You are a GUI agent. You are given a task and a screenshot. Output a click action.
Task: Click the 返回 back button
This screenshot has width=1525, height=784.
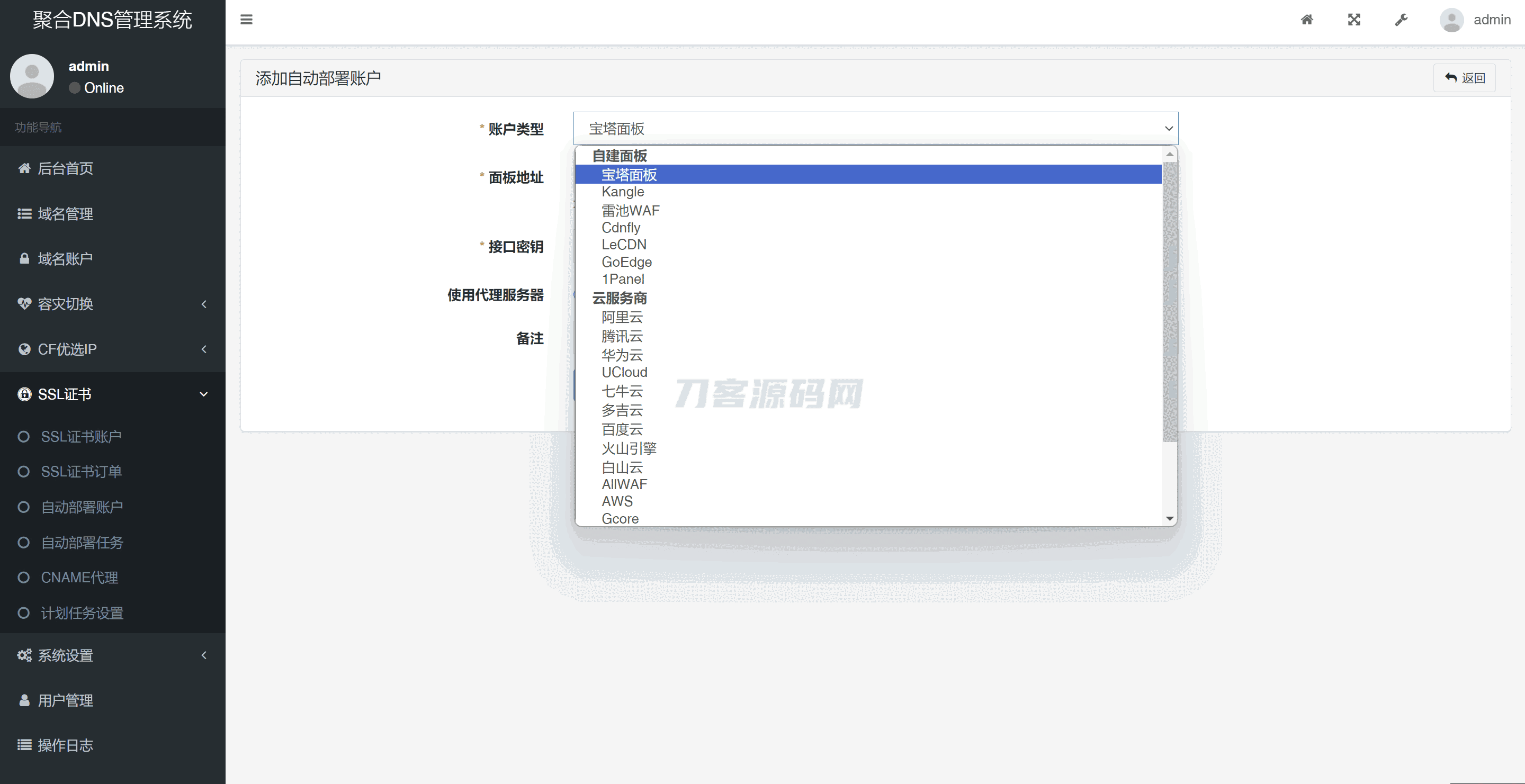pyautogui.click(x=1464, y=78)
